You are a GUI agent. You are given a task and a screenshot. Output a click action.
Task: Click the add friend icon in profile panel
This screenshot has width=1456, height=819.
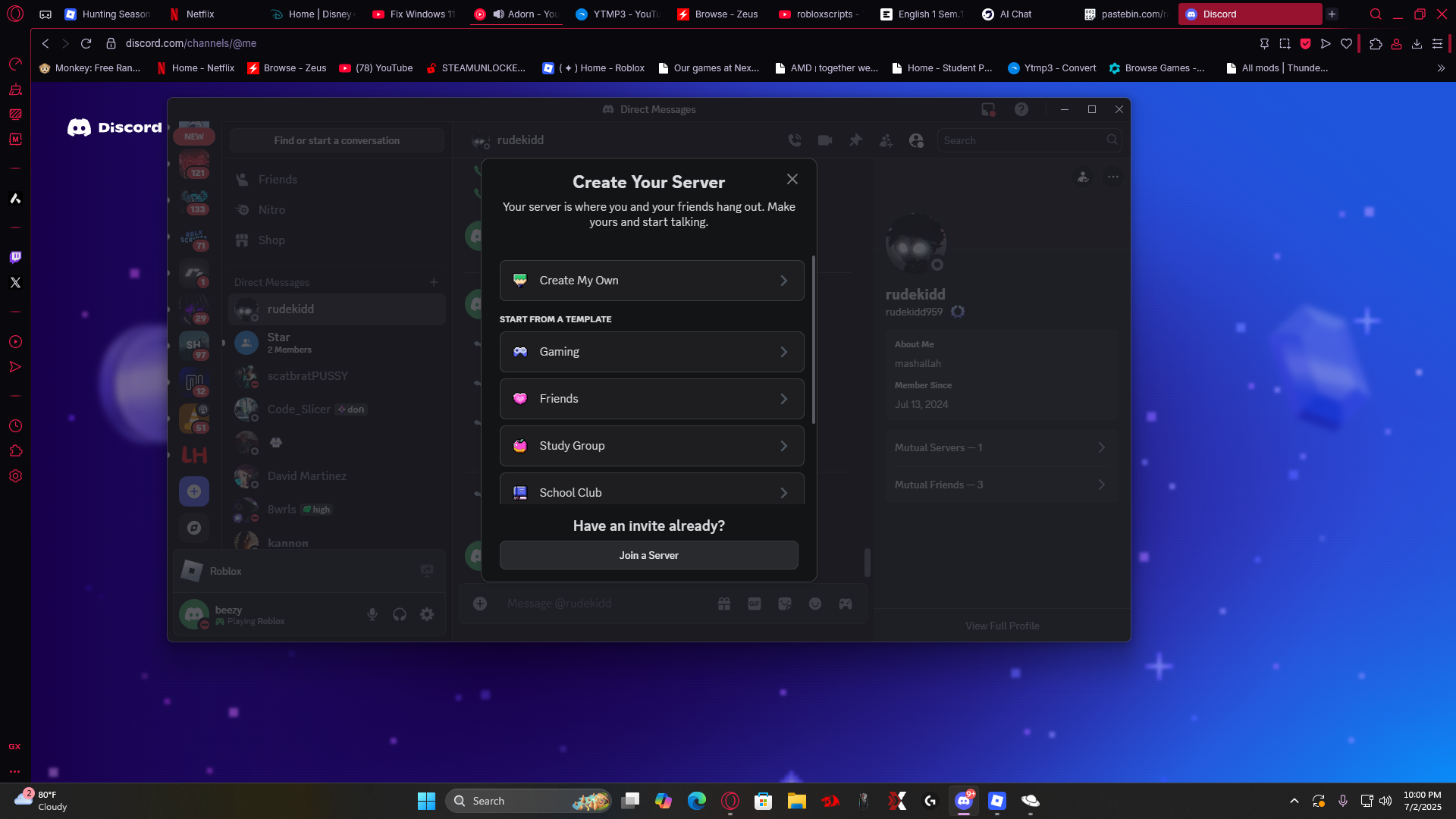1083,177
